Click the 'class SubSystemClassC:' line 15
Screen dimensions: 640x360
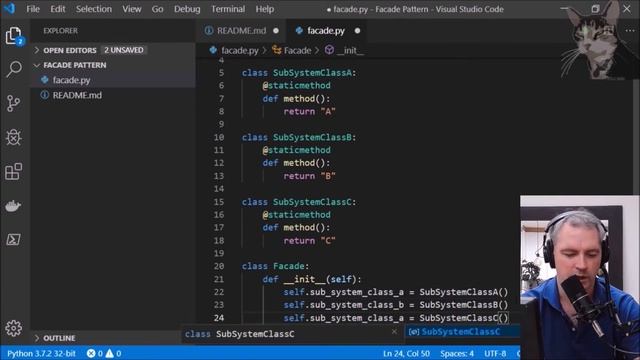(299, 202)
